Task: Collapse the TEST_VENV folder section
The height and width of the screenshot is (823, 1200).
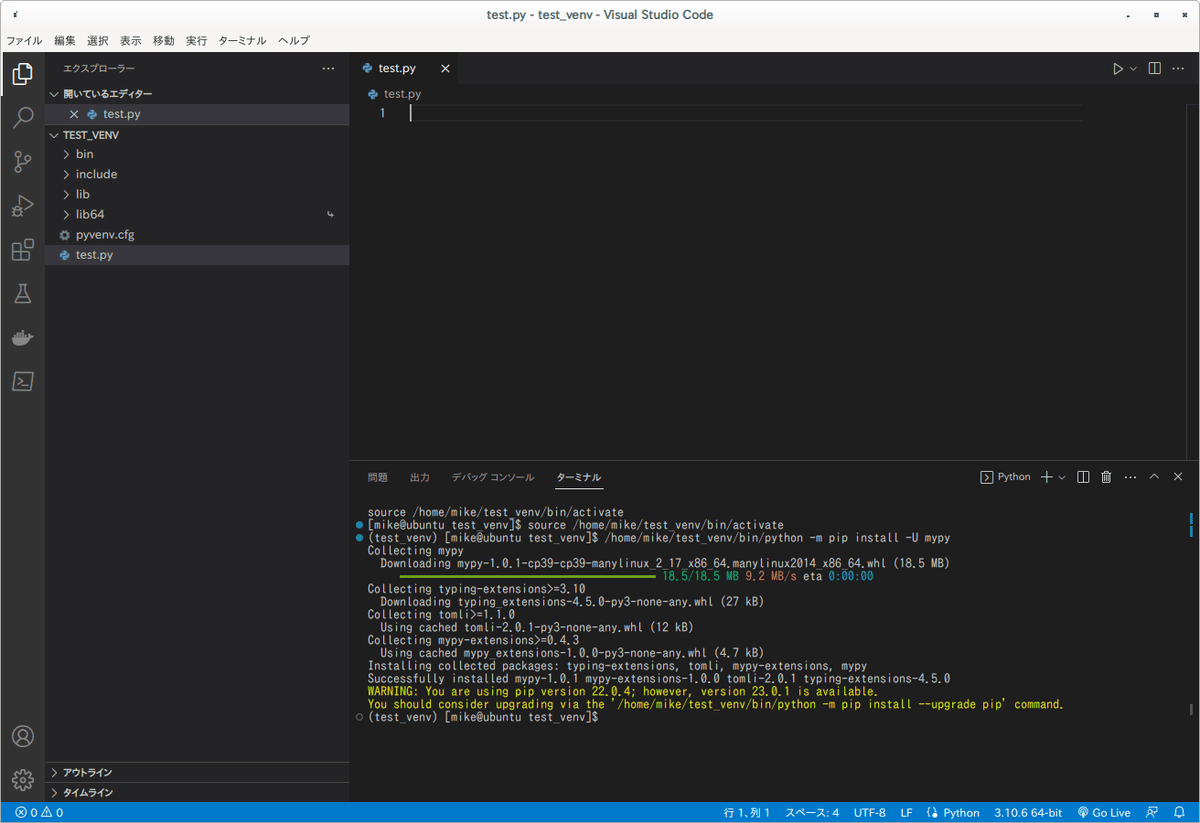Action: 197,134
